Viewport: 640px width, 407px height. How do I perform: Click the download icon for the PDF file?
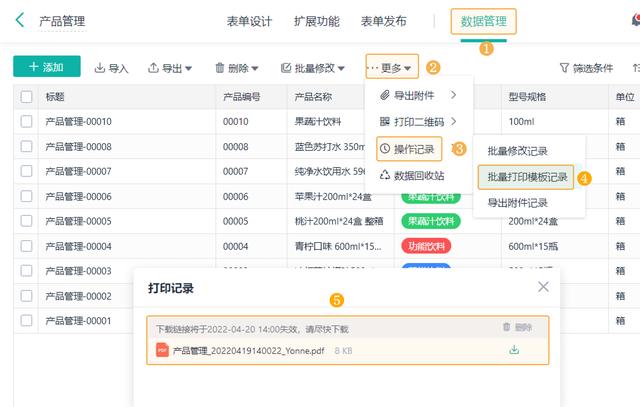click(514, 350)
